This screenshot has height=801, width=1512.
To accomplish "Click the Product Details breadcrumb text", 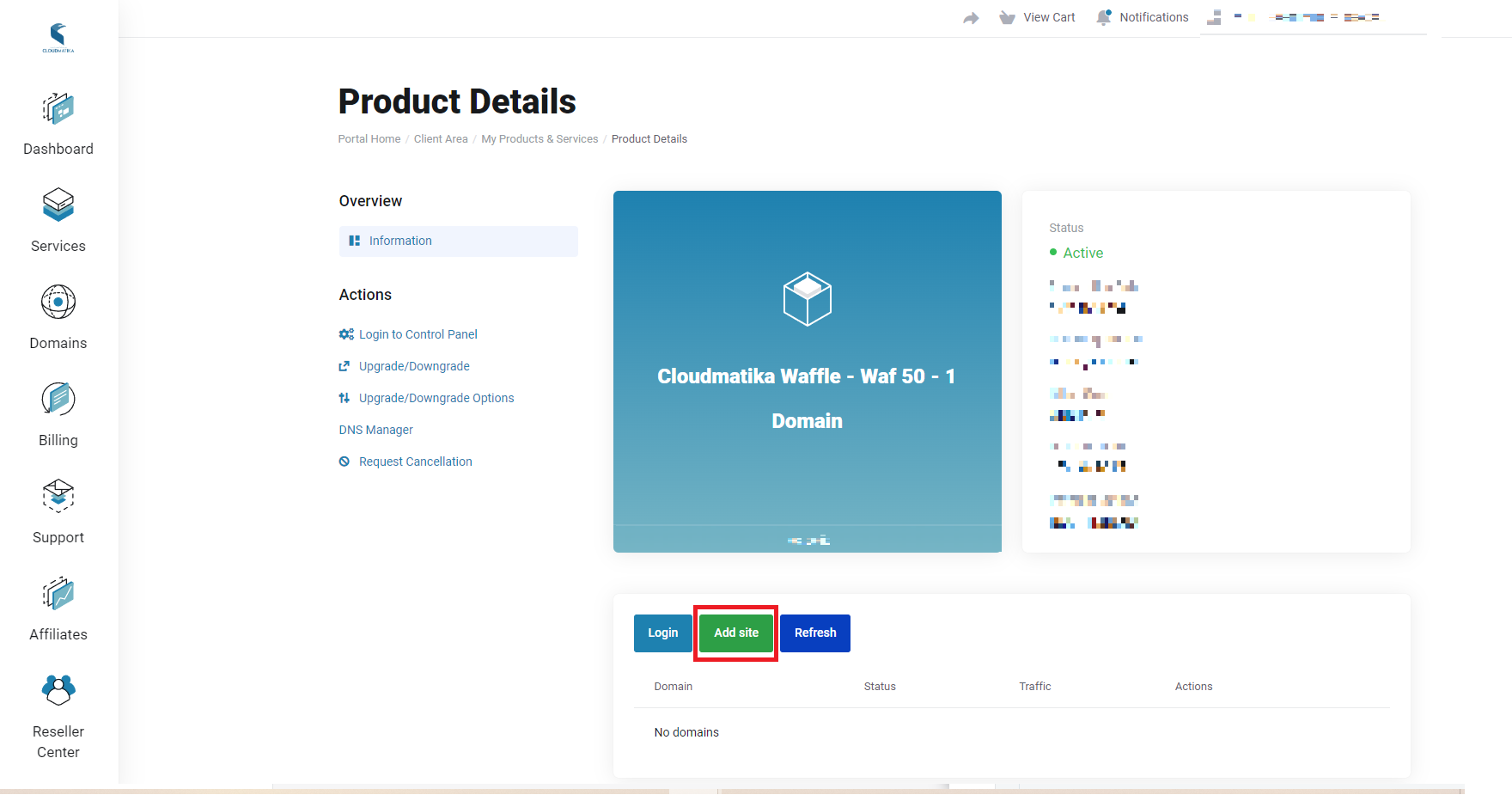I will click(649, 139).
